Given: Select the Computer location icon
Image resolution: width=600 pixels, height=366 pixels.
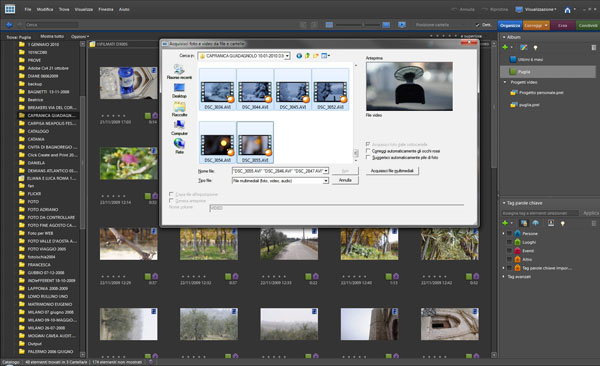Looking at the screenshot, I should pyautogui.click(x=179, y=128).
